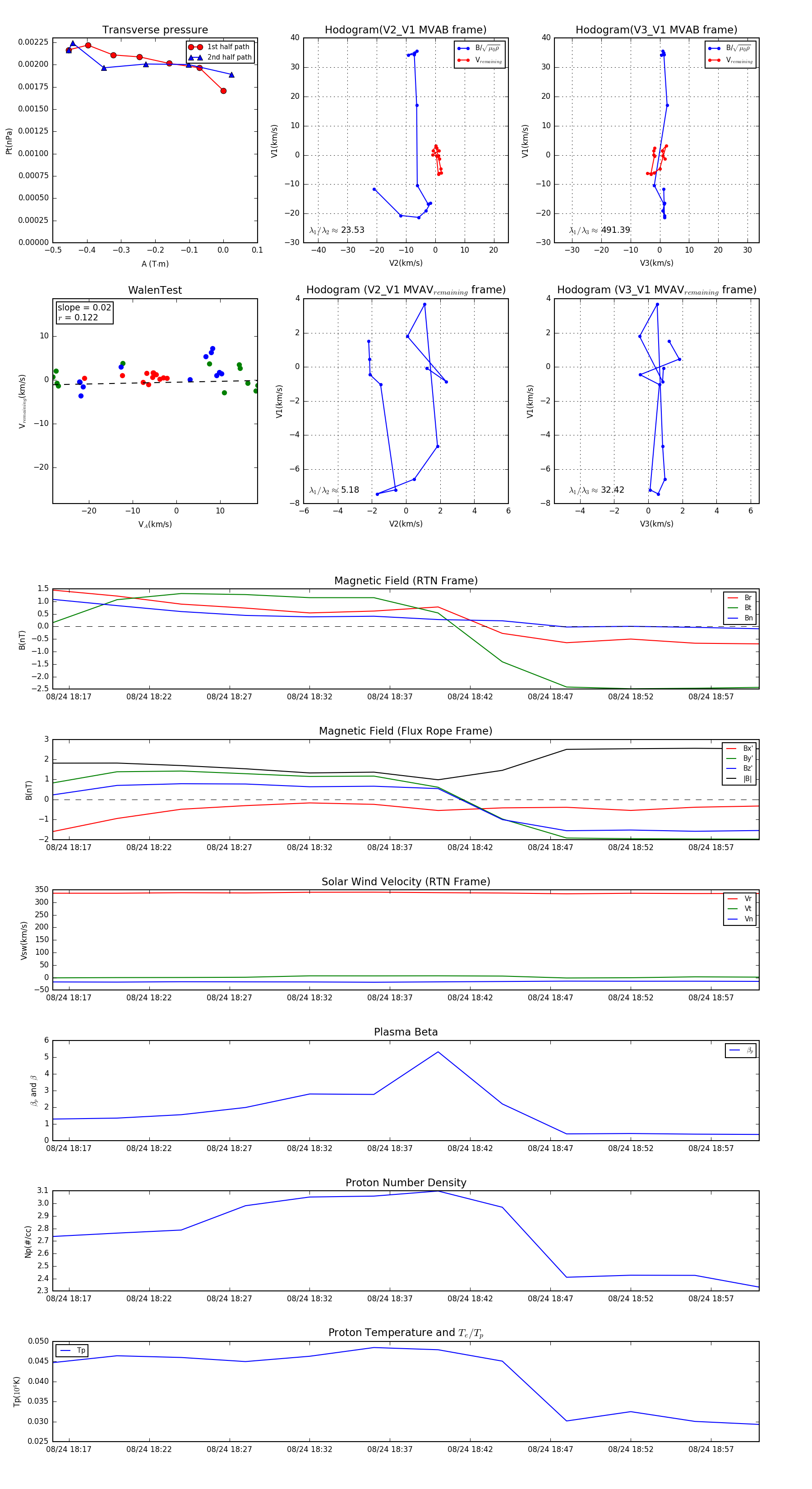
Task: Click the 'Vsw(km/s)' y-axis label
Action: 24,940
